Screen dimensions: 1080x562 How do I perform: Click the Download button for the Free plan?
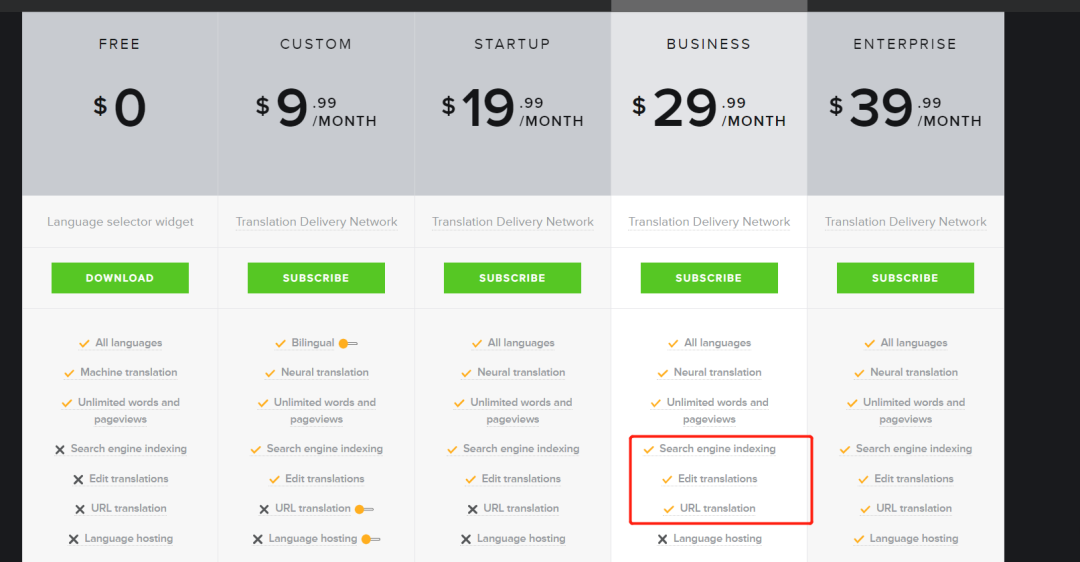(x=120, y=278)
